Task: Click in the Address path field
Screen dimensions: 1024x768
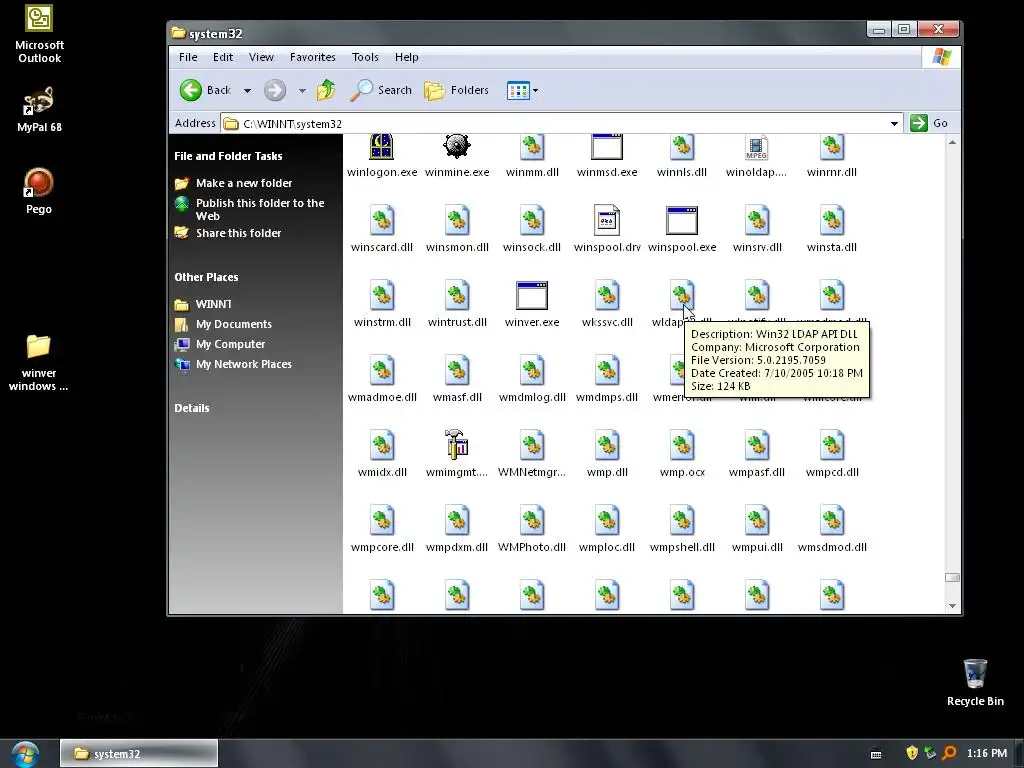Action: (x=555, y=123)
